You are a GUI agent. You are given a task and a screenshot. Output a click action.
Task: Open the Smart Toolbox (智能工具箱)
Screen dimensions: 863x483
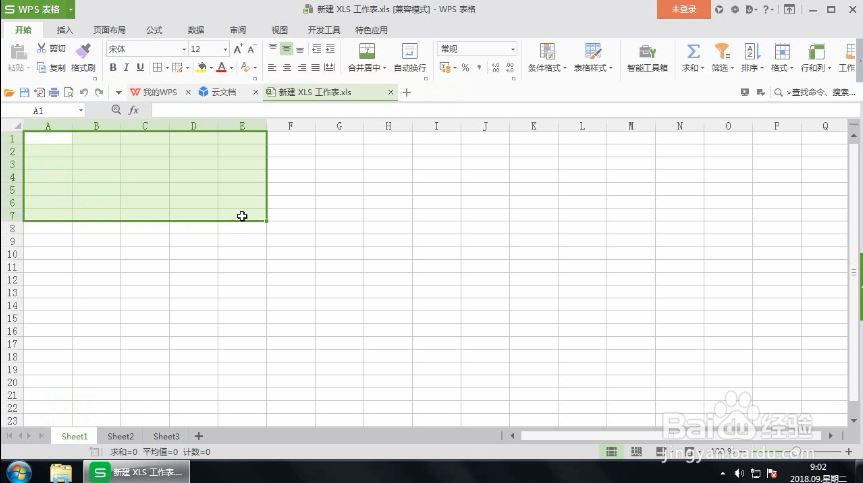coord(647,57)
